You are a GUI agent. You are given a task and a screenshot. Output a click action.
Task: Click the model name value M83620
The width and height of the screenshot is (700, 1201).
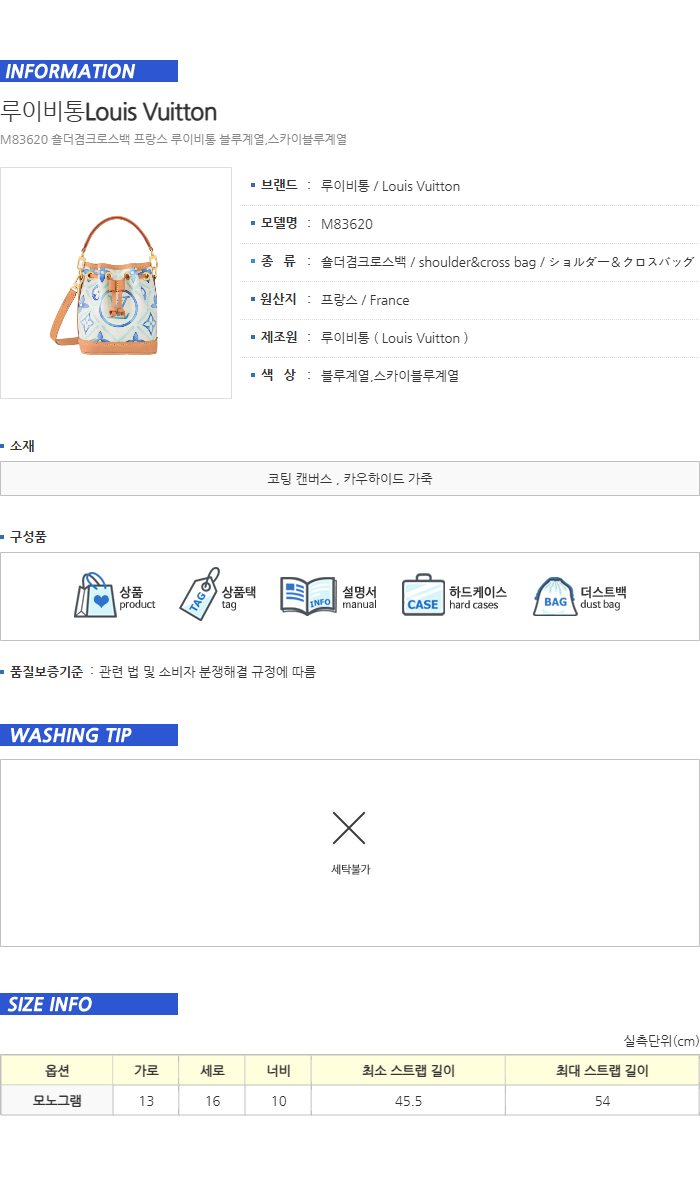click(x=347, y=224)
